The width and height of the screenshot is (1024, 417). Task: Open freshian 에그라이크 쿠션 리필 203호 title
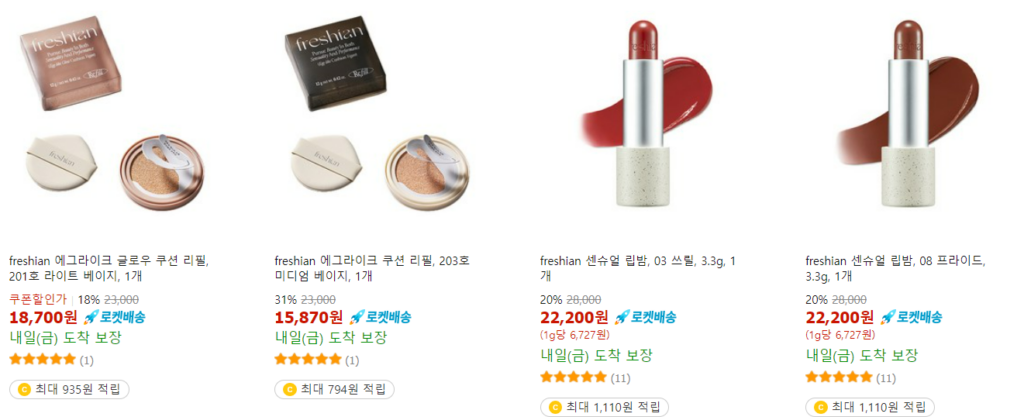point(372,268)
